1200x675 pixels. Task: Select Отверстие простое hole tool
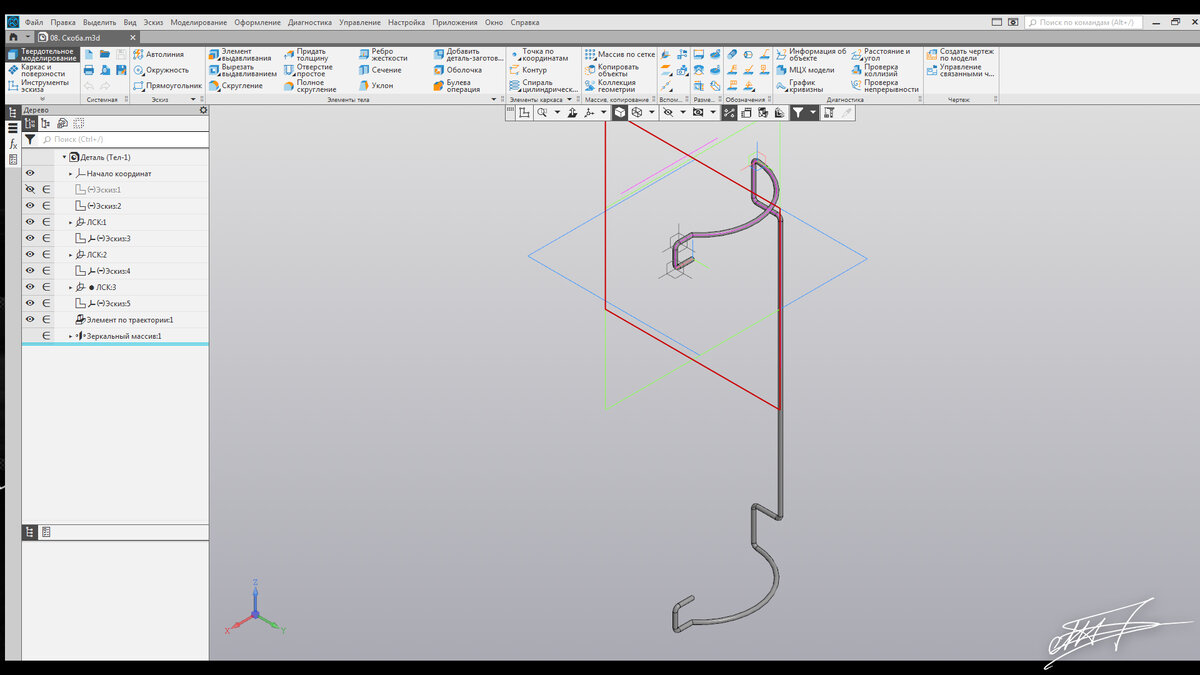pyautogui.click(x=307, y=70)
